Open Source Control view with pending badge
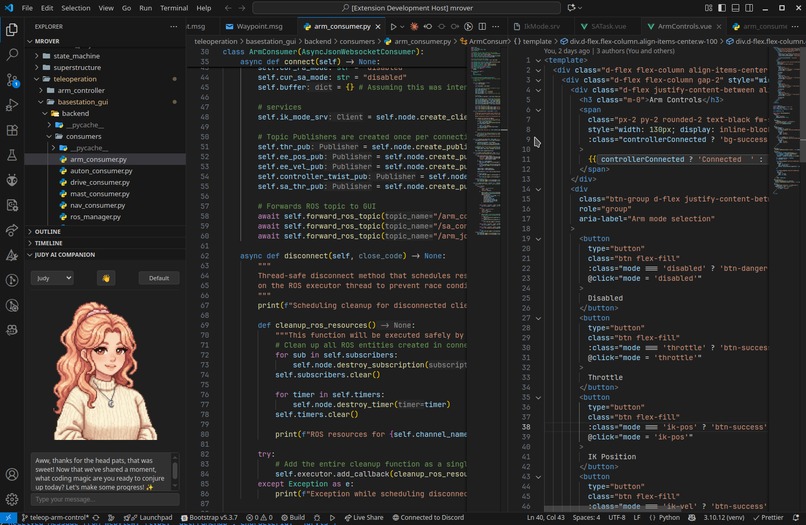The image size is (806, 525). coord(12,80)
